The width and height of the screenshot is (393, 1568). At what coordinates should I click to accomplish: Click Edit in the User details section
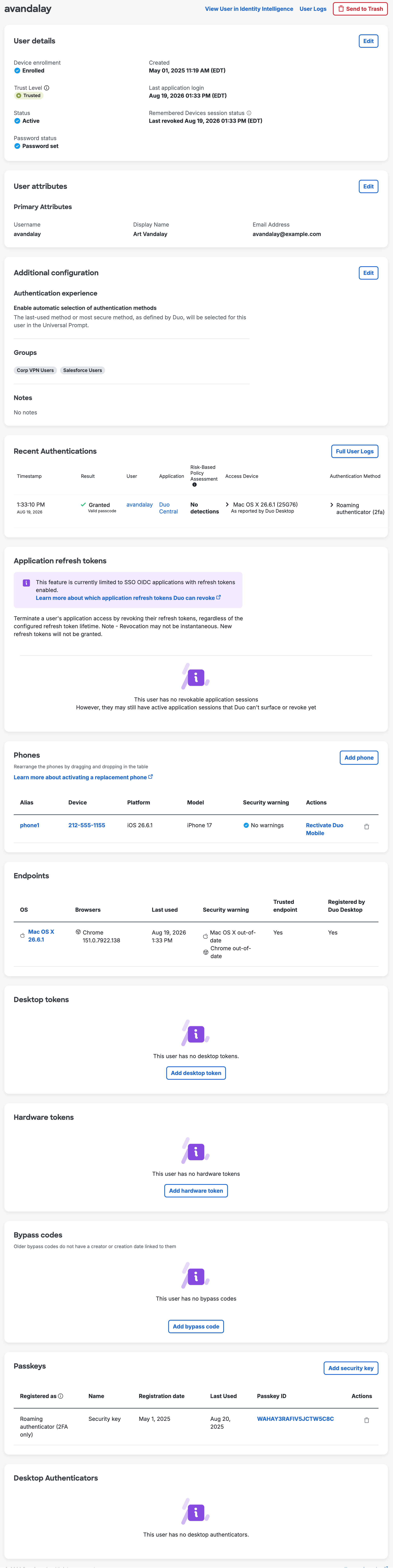point(368,41)
